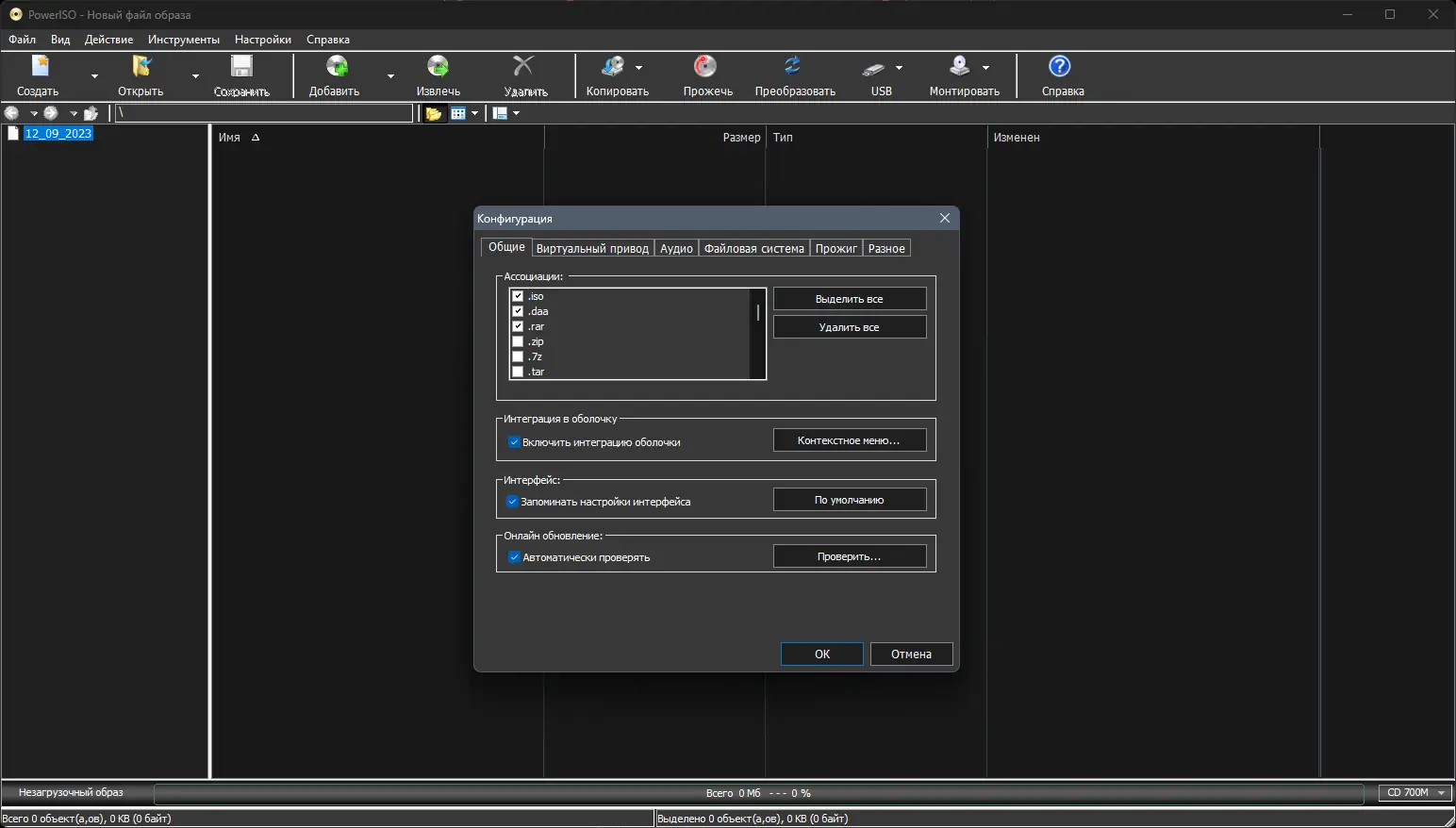Click the Размер column header
Image resolution: width=1456 pixels, height=828 pixels.
655,138
